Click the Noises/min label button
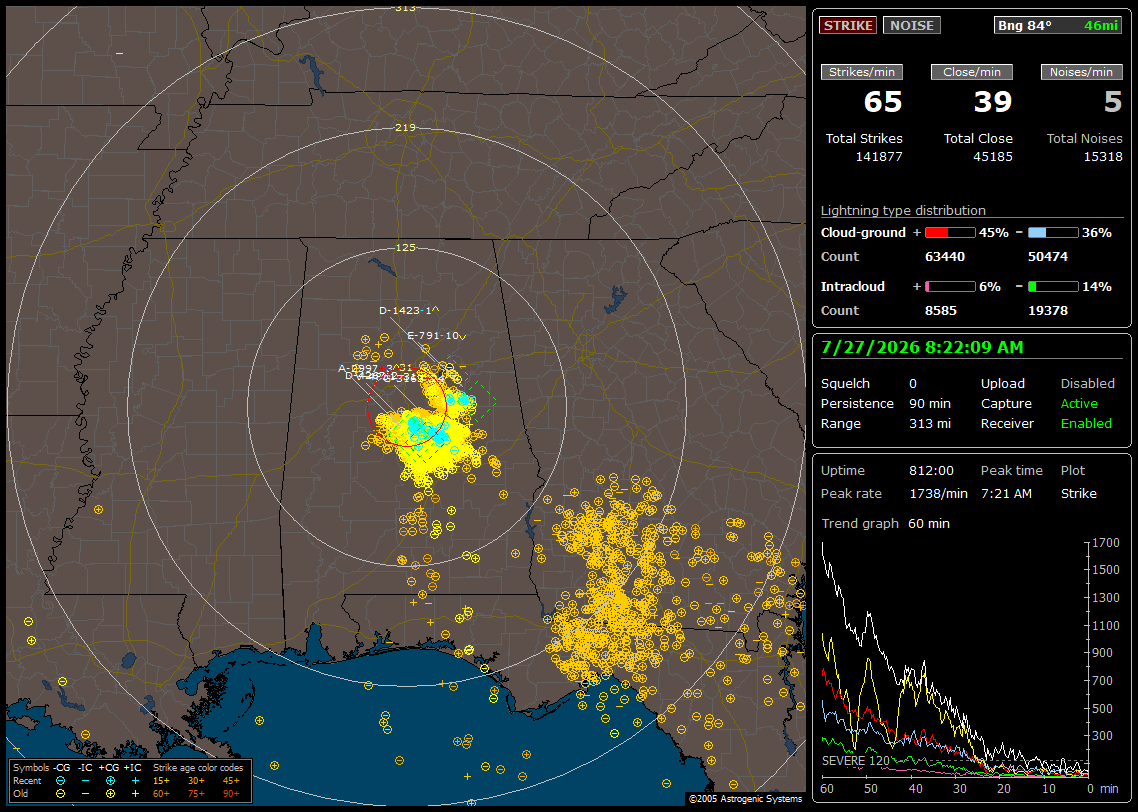This screenshot has height=812, width=1138. (x=1081, y=72)
